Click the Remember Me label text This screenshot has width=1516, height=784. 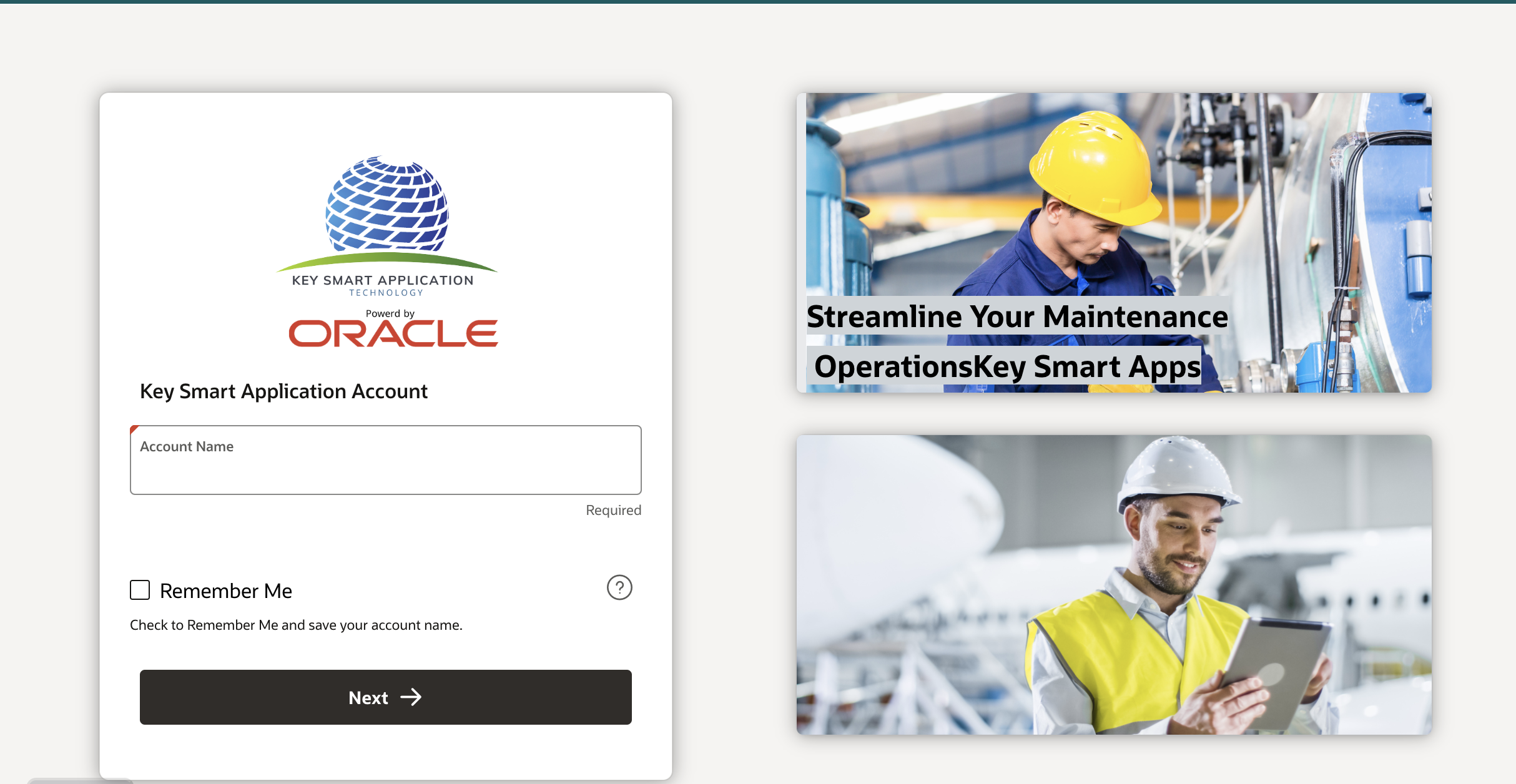click(226, 590)
